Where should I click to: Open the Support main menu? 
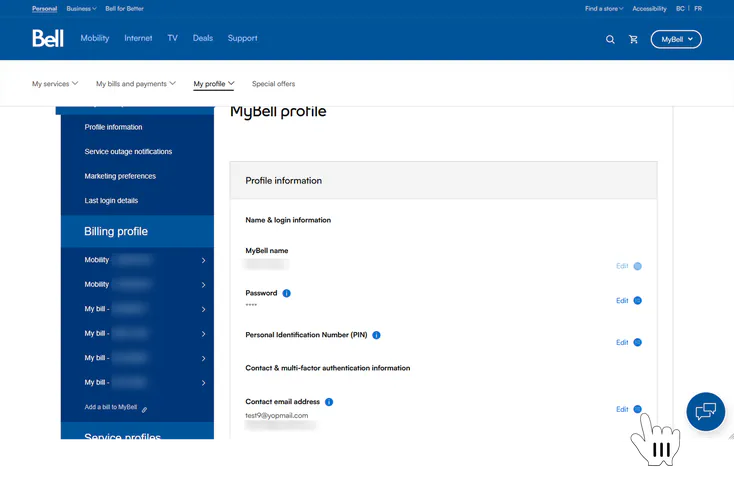click(242, 38)
